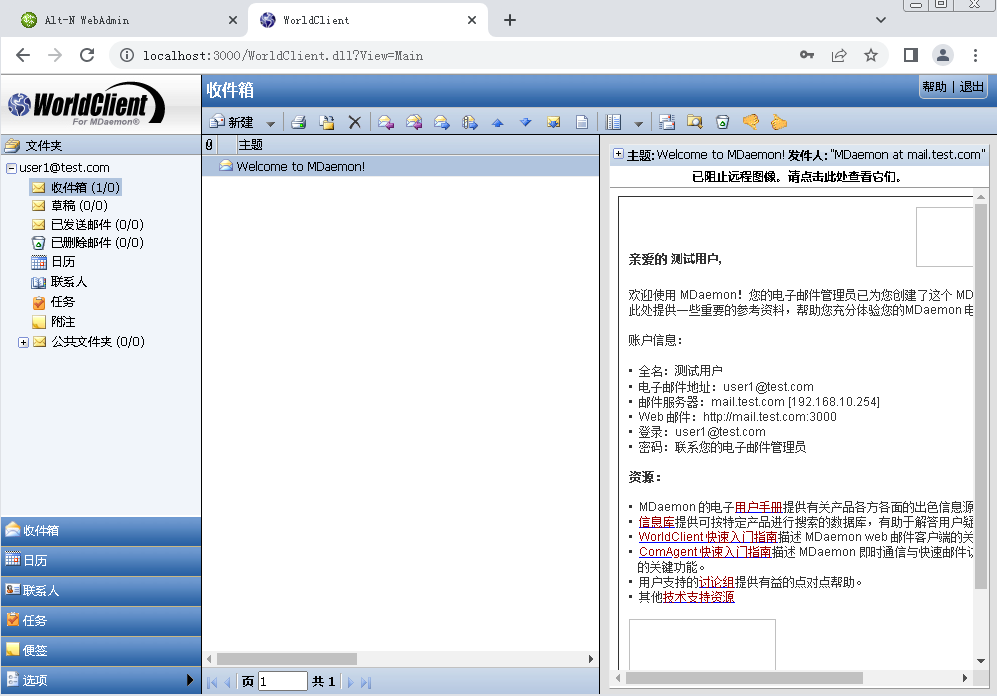Click the page number input field
The image size is (997, 696).
(283, 682)
